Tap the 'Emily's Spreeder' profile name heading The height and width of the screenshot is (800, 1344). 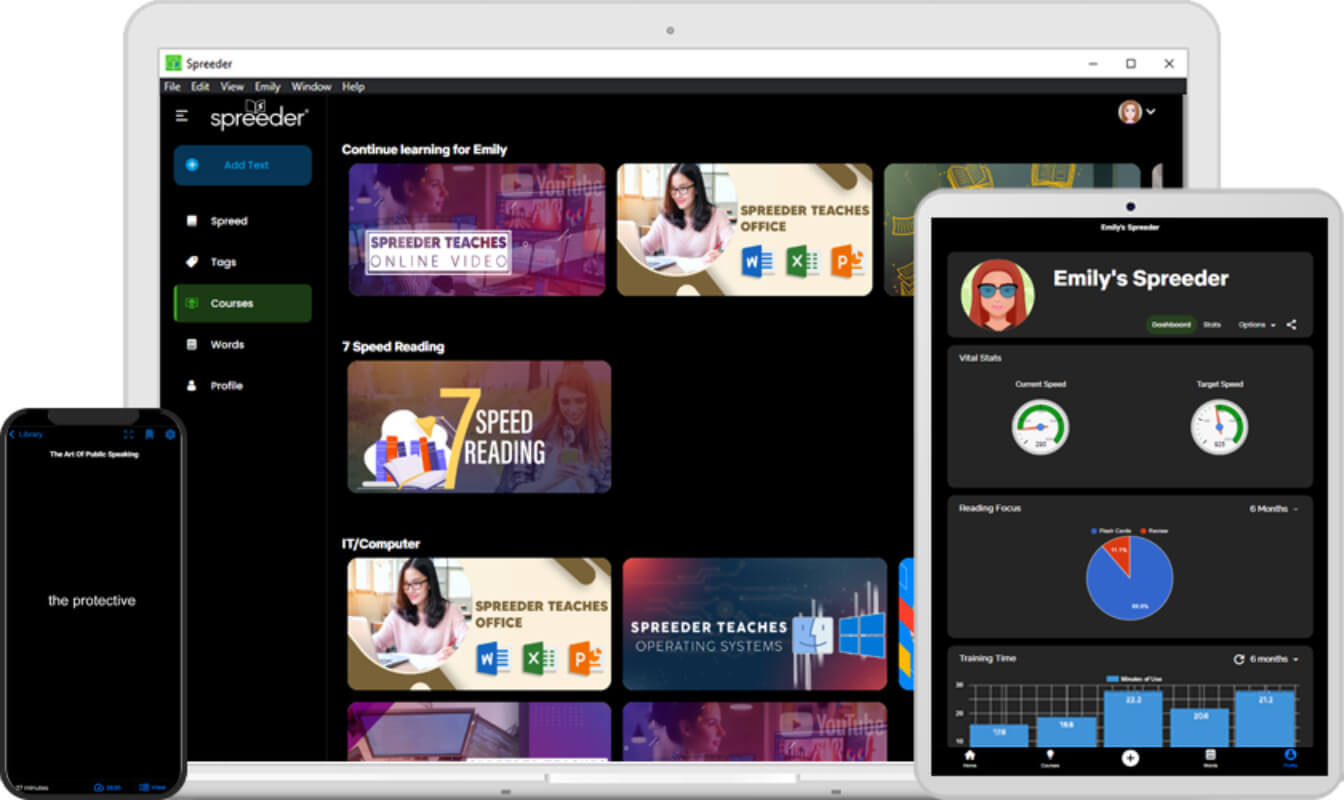(1141, 279)
